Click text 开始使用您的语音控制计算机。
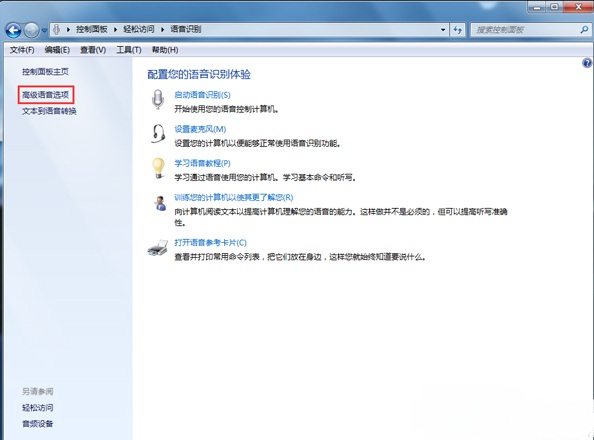Screen dimensions: 594x440 click(227, 110)
